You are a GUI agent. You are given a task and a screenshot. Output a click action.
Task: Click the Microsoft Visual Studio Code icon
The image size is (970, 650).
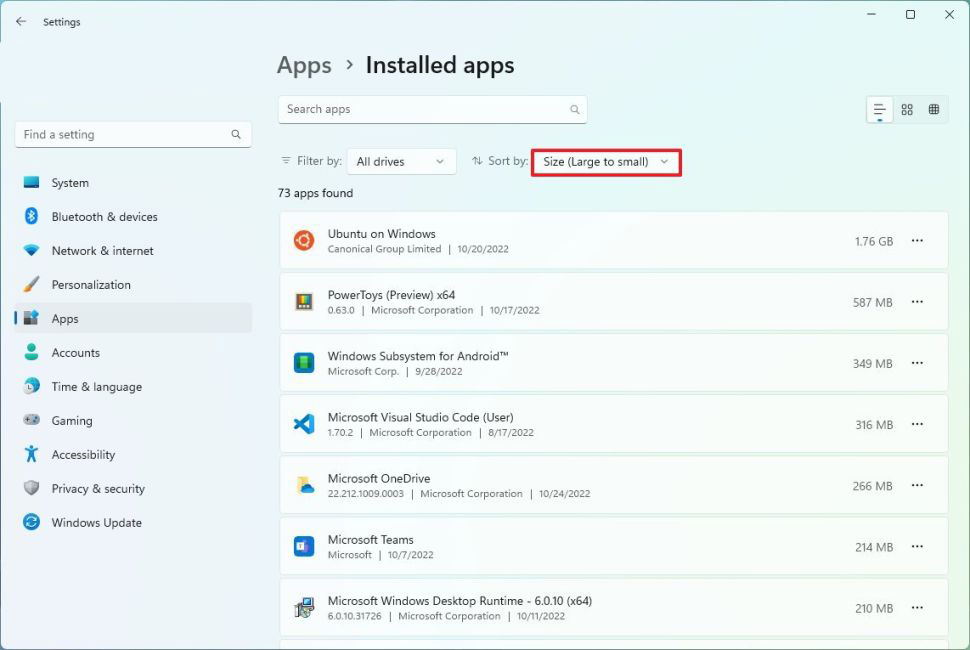(x=304, y=424)
